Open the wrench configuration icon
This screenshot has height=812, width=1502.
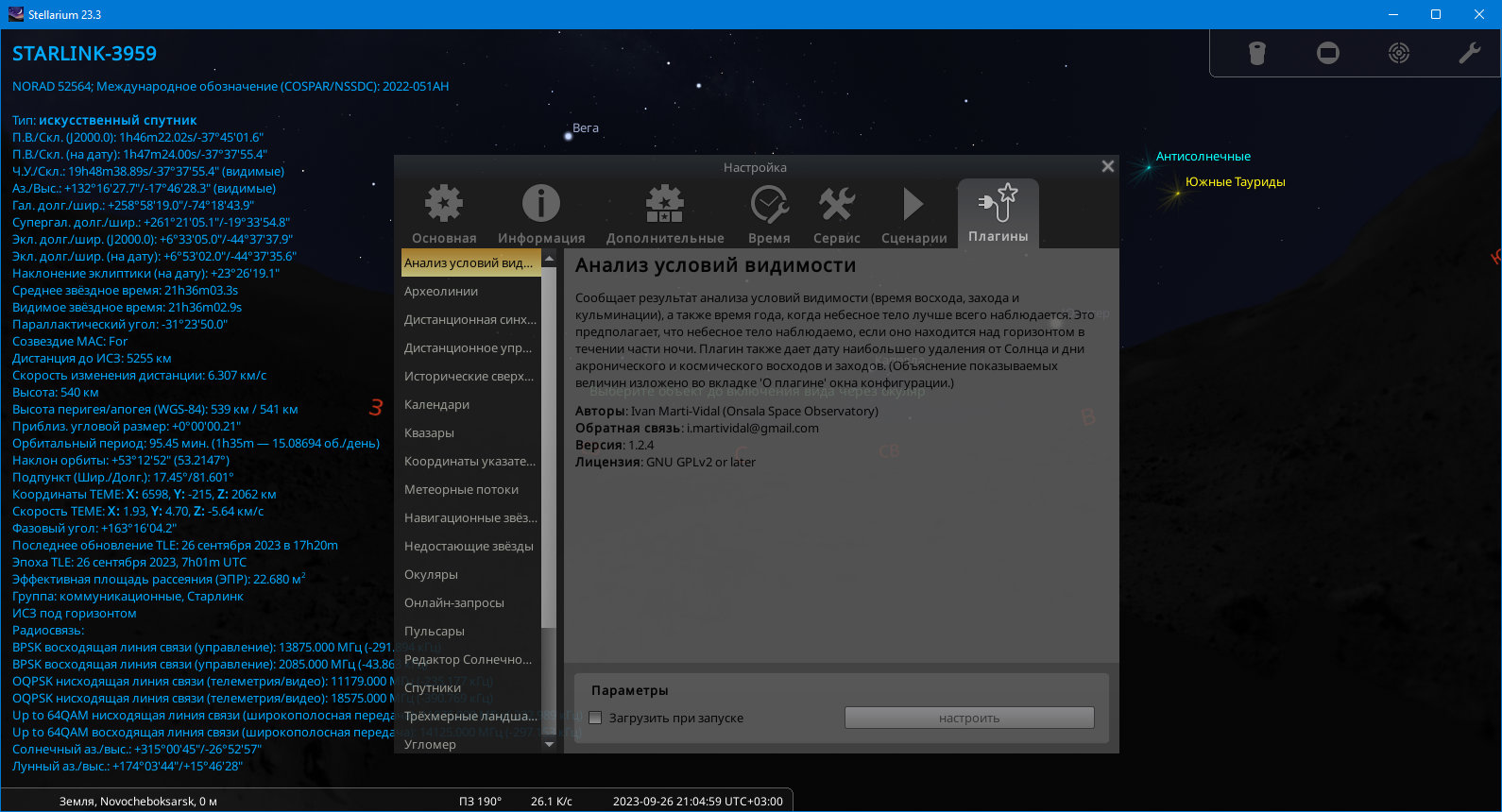pyautogui.click(x=1470, y=53)
